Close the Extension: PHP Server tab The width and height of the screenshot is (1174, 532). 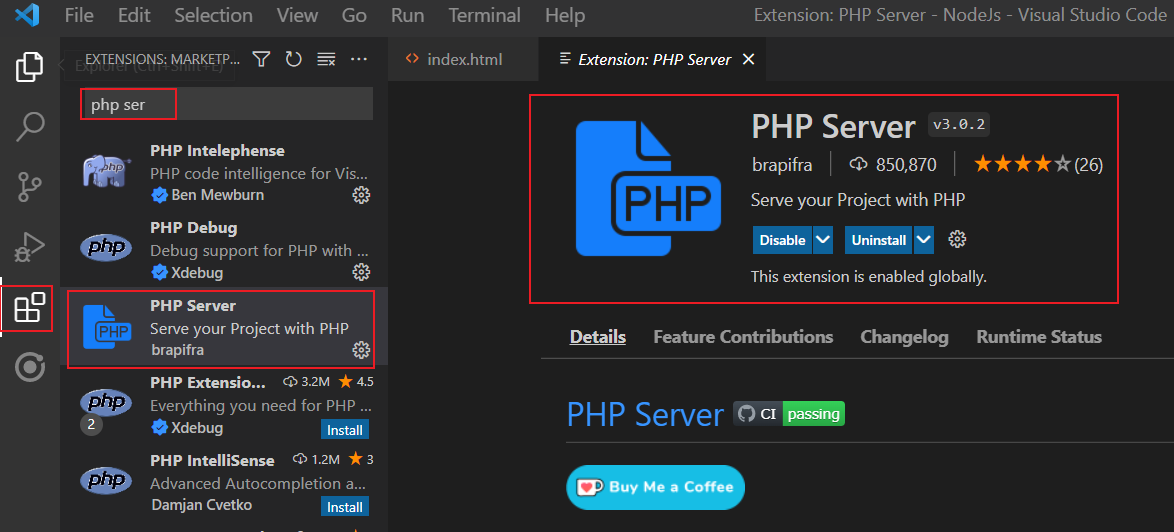(x=748, y=59)
